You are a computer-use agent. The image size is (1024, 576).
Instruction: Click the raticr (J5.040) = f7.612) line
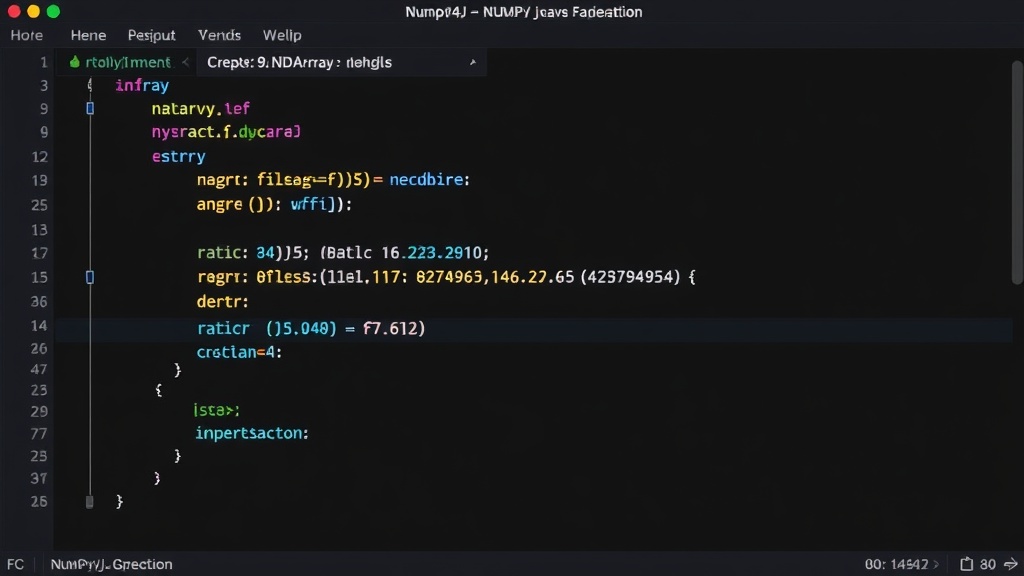(311, 328)
